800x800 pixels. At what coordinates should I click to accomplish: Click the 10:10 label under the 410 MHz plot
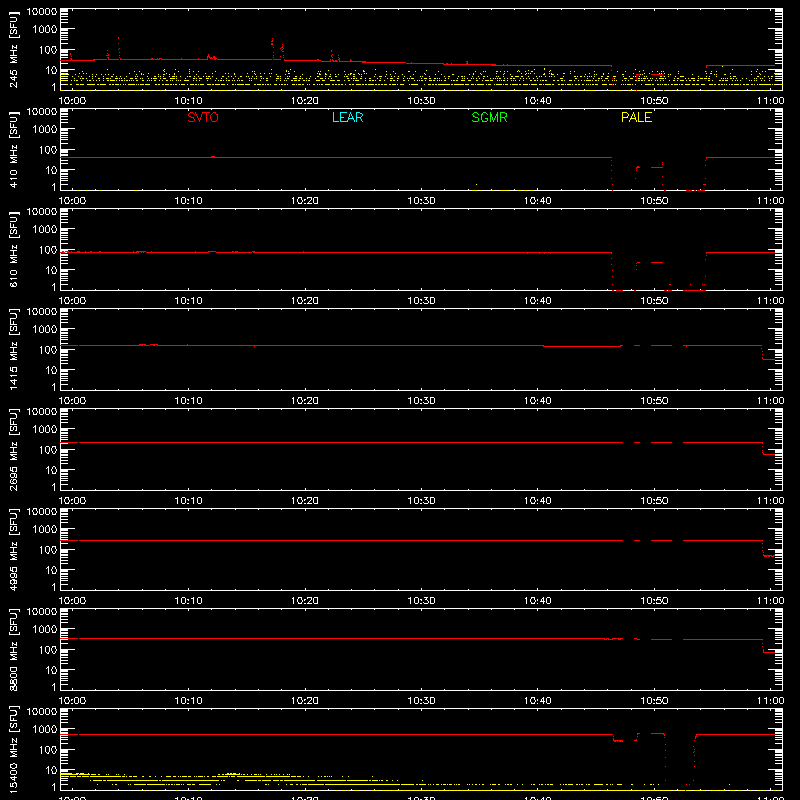188,201
